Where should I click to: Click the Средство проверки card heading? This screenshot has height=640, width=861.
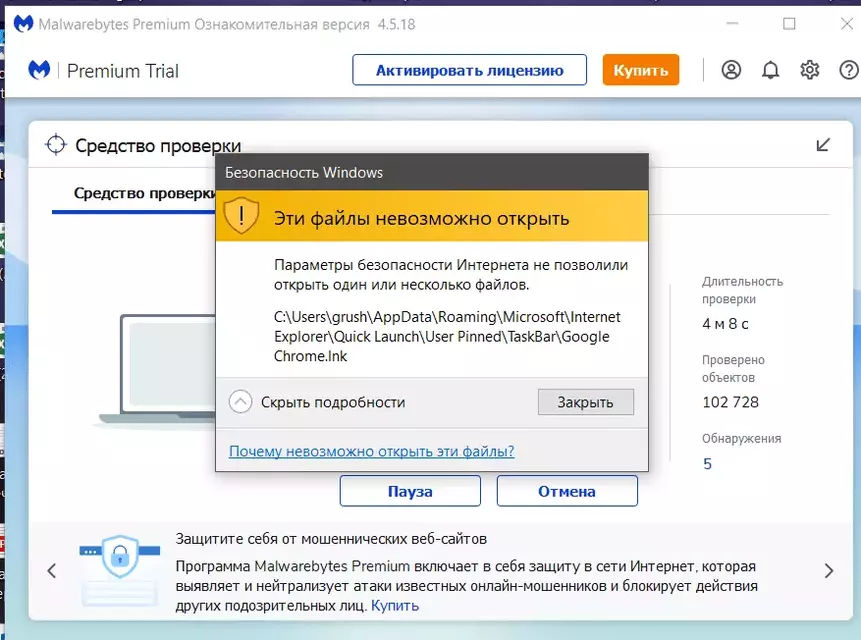pos(158,145)
